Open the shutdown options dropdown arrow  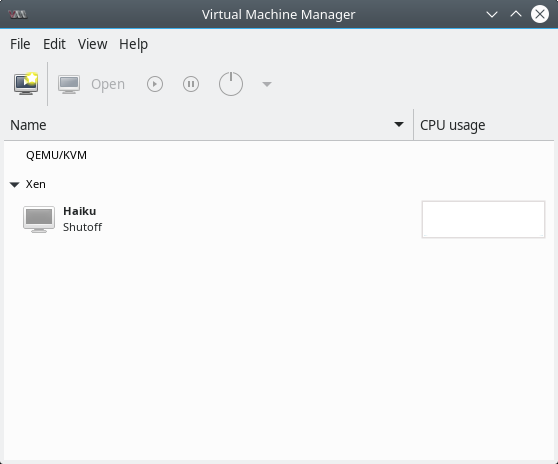coord(267,84)
